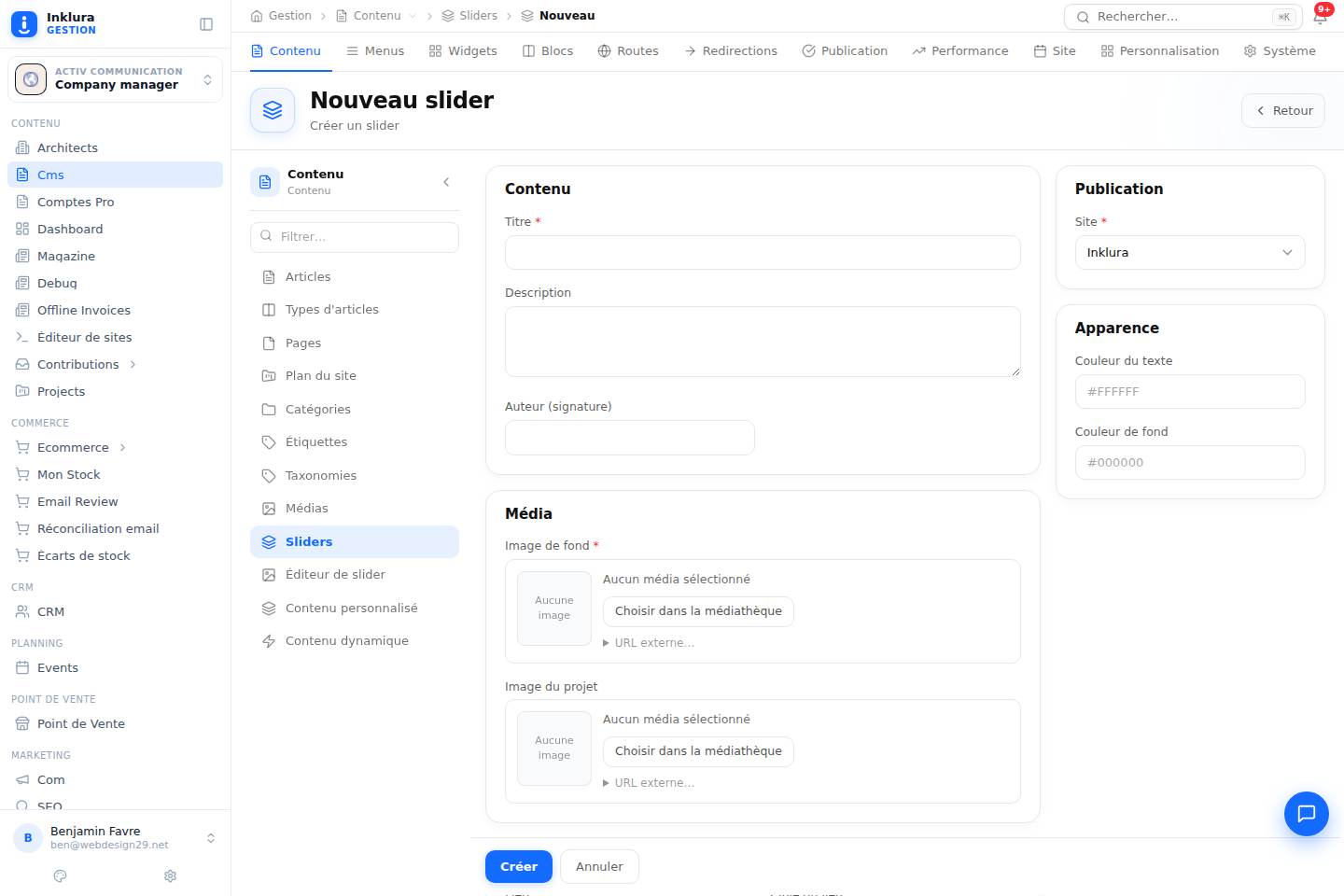Expand the Company manager switcher
Viewport: 1344px width, 896px height.
point(115,79)
